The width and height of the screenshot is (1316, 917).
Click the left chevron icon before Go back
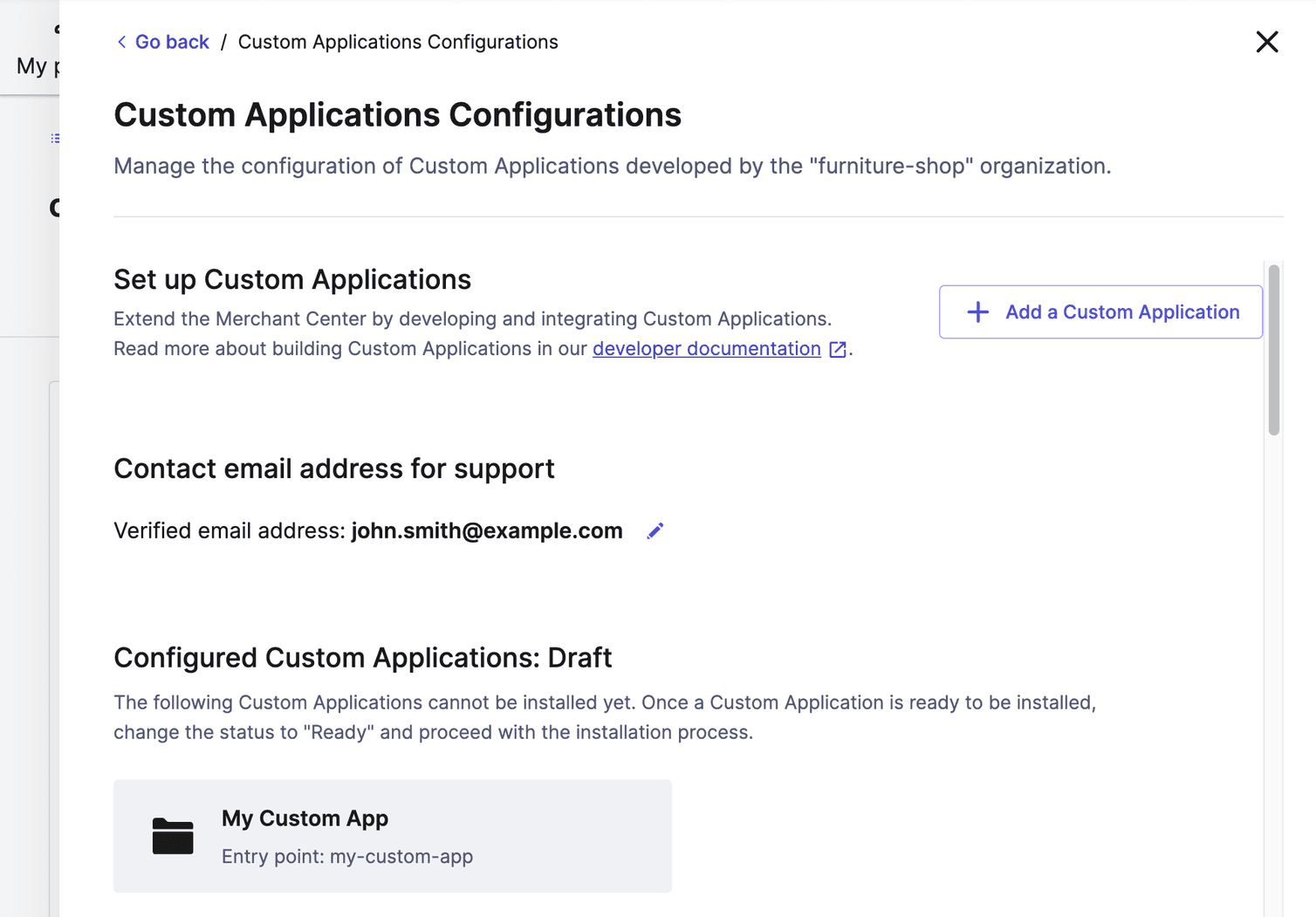pos(121,41)
